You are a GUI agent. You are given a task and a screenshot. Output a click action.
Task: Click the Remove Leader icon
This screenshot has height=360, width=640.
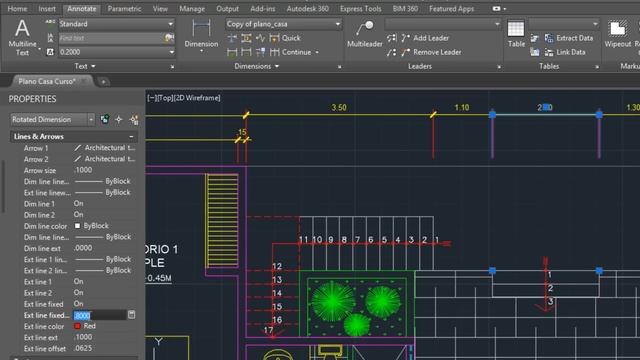(405, 52)
